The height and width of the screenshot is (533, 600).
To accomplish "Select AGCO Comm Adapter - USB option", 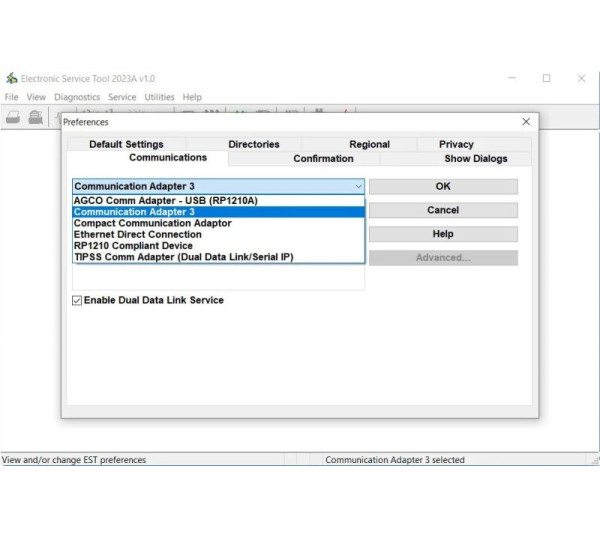I will [x=165, y=200].
